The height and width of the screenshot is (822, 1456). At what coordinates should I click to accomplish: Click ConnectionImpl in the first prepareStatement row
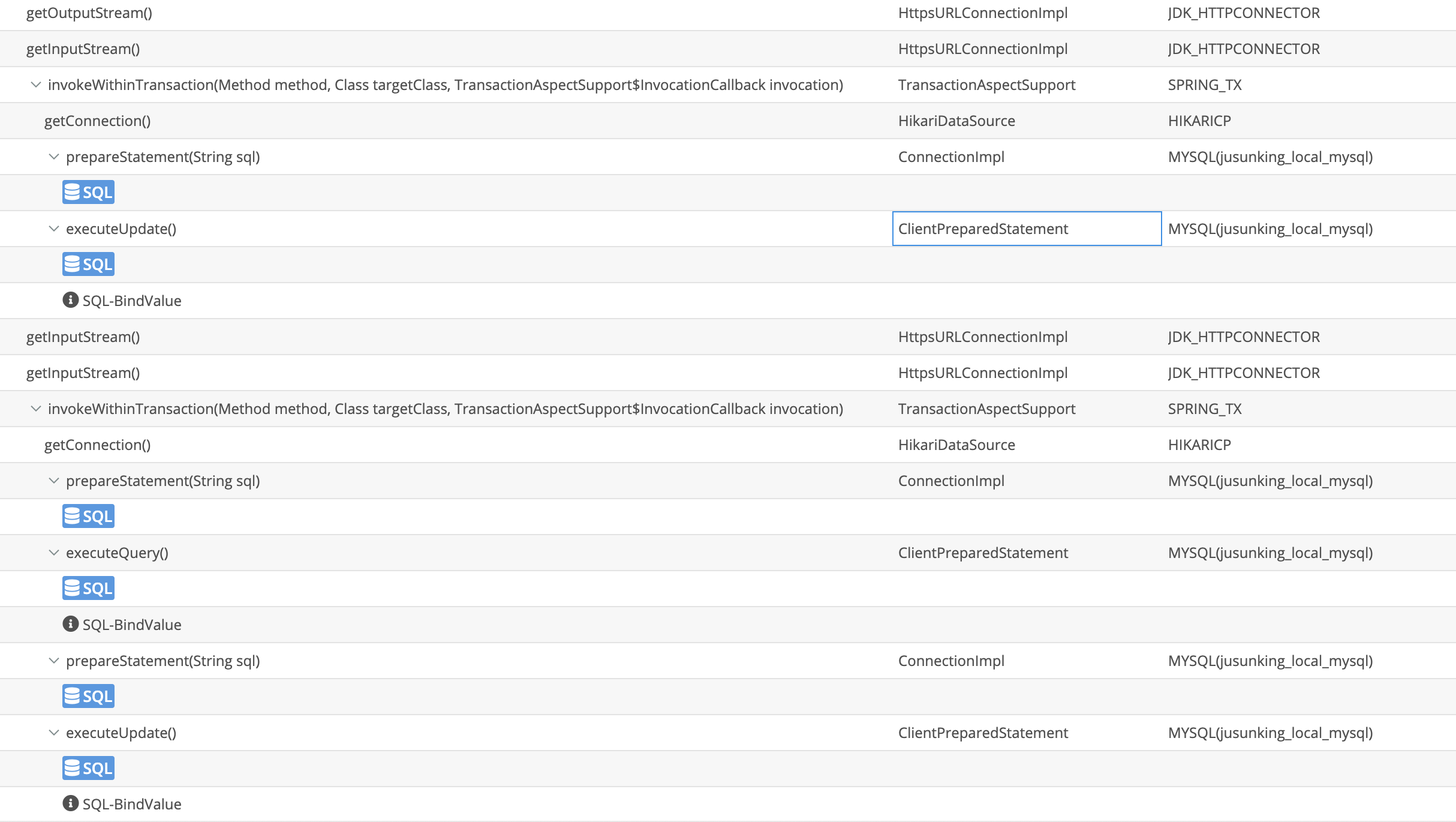pyautogui.click(x=951, y=157)
